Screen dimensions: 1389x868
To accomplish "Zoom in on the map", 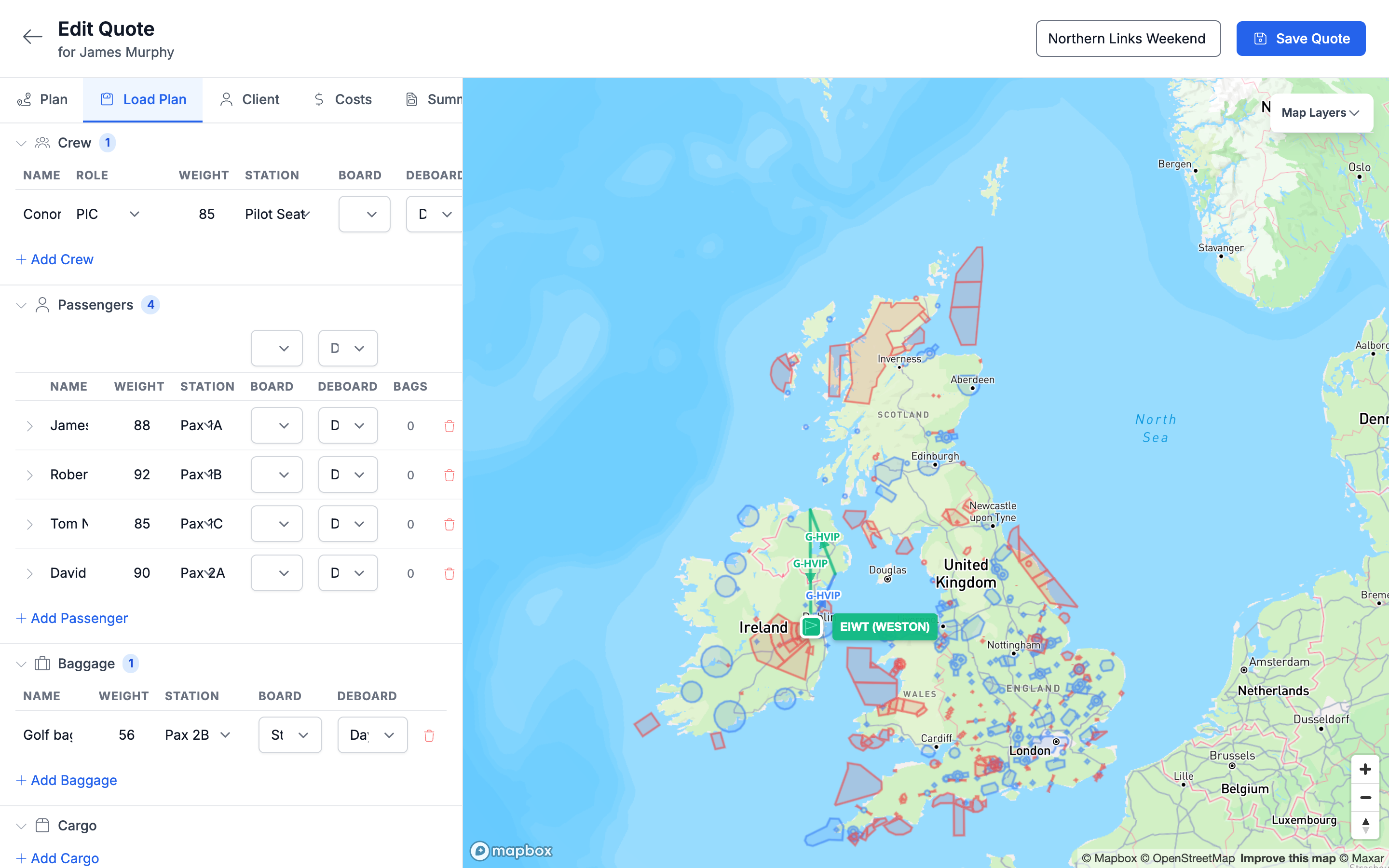I will 1365,769.
